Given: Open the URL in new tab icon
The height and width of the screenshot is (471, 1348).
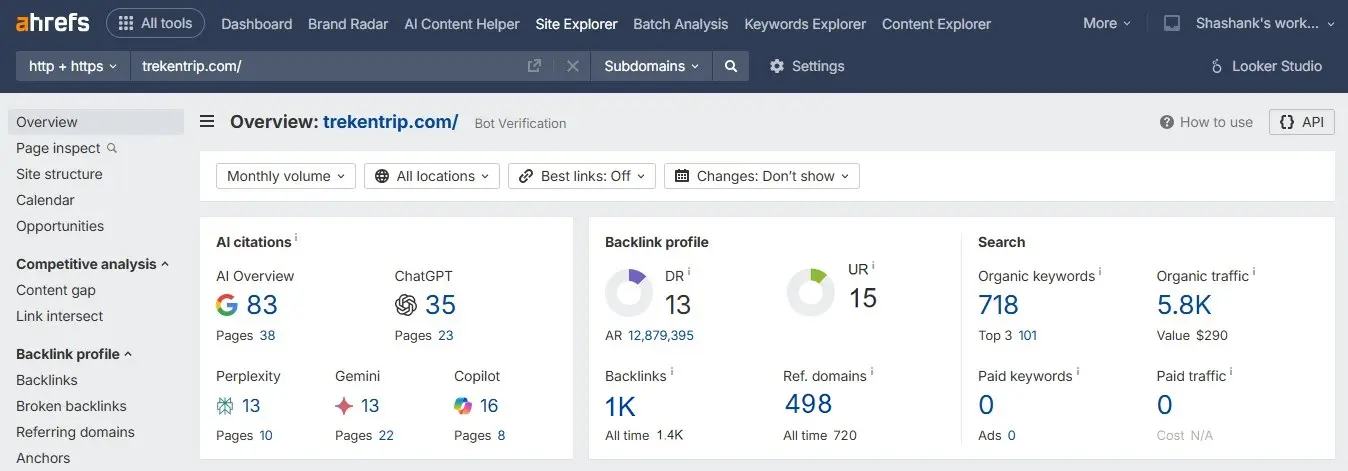Looking at the screenshot, I should [535, 66].
